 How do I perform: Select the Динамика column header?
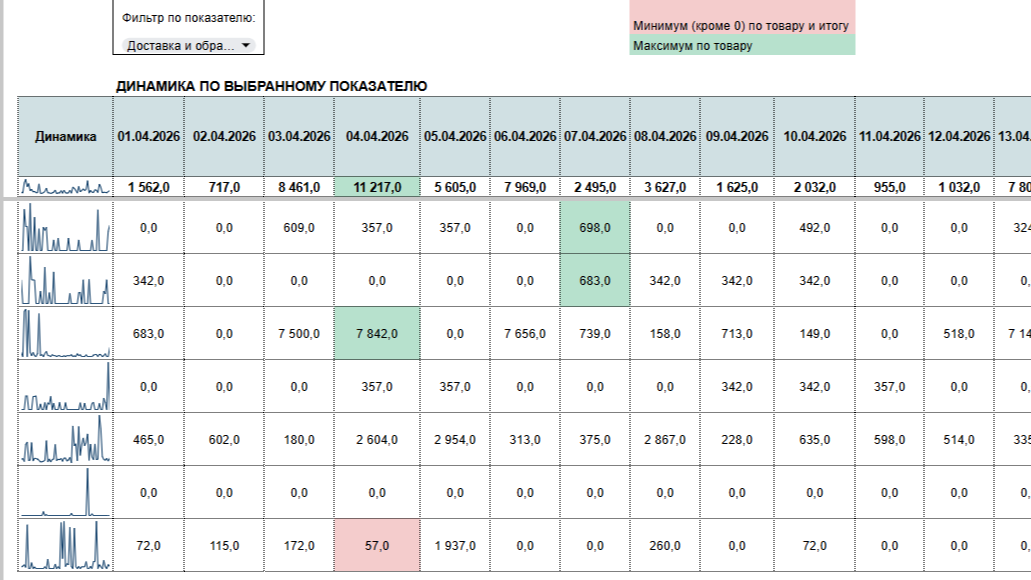tap(65, 136)
